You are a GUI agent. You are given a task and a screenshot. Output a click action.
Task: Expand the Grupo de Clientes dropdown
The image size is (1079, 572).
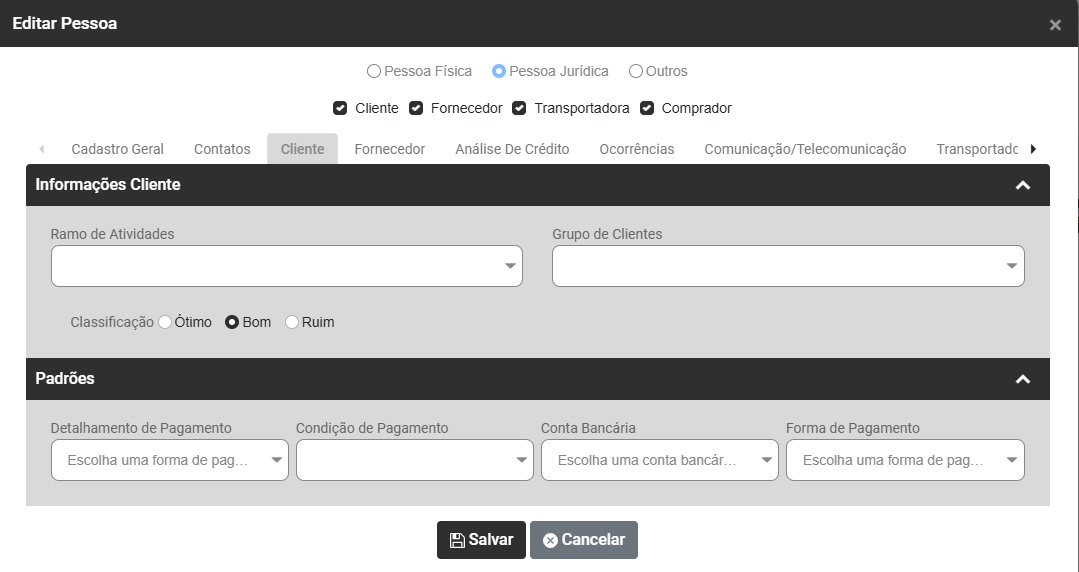coord(788,266)
